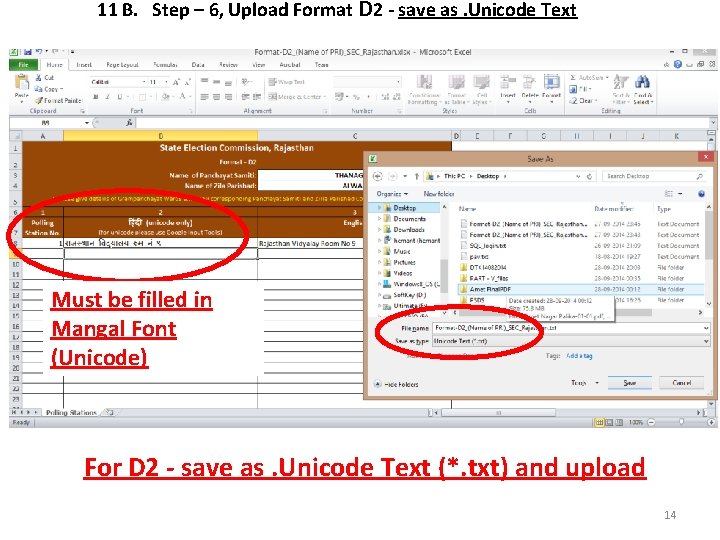
Task: Open the Name Box dropdown arrow
Action: click(x=86, y=123)
